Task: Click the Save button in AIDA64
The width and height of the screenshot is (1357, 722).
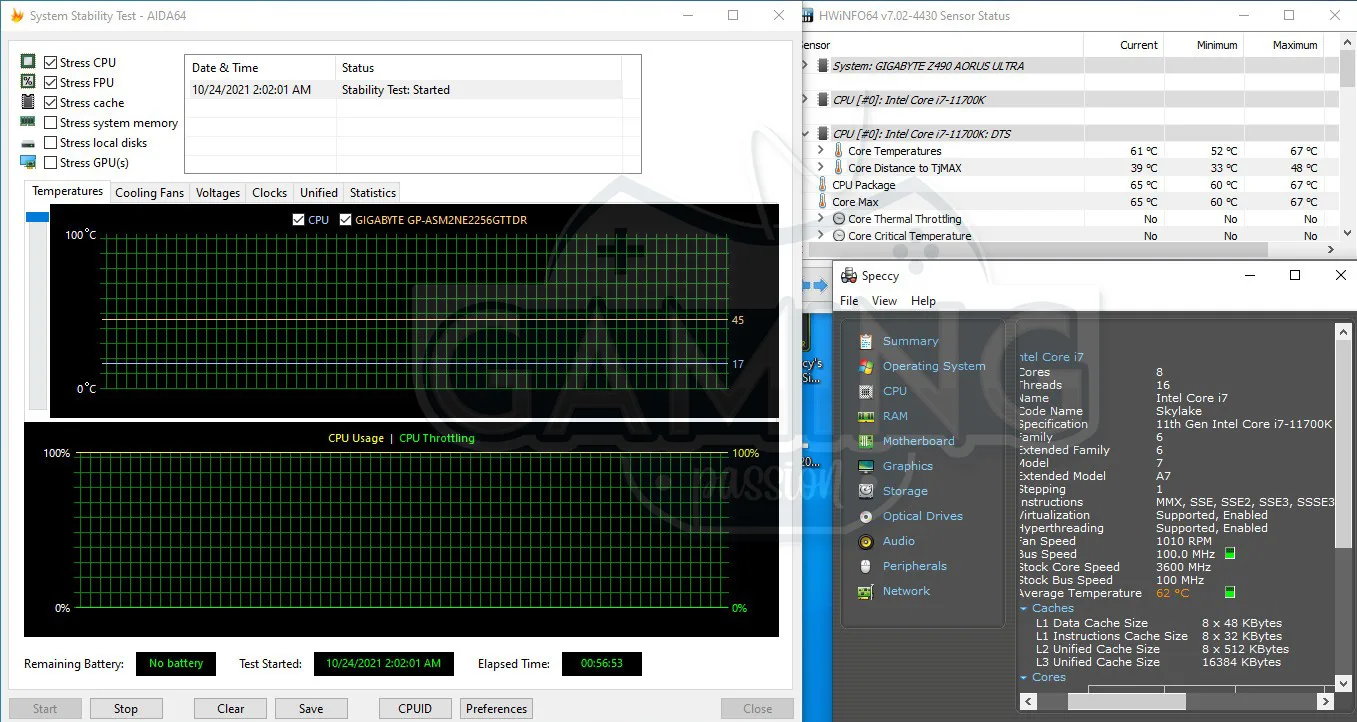Action: [x=311, y=709]
